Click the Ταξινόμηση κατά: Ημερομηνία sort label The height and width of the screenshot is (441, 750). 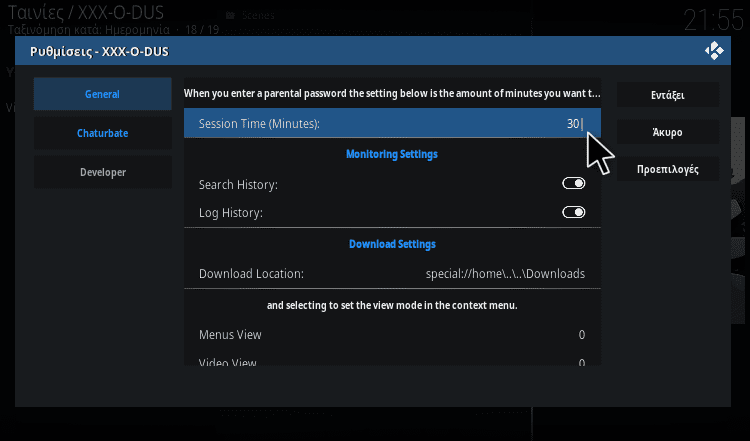(x=88, y=30)
